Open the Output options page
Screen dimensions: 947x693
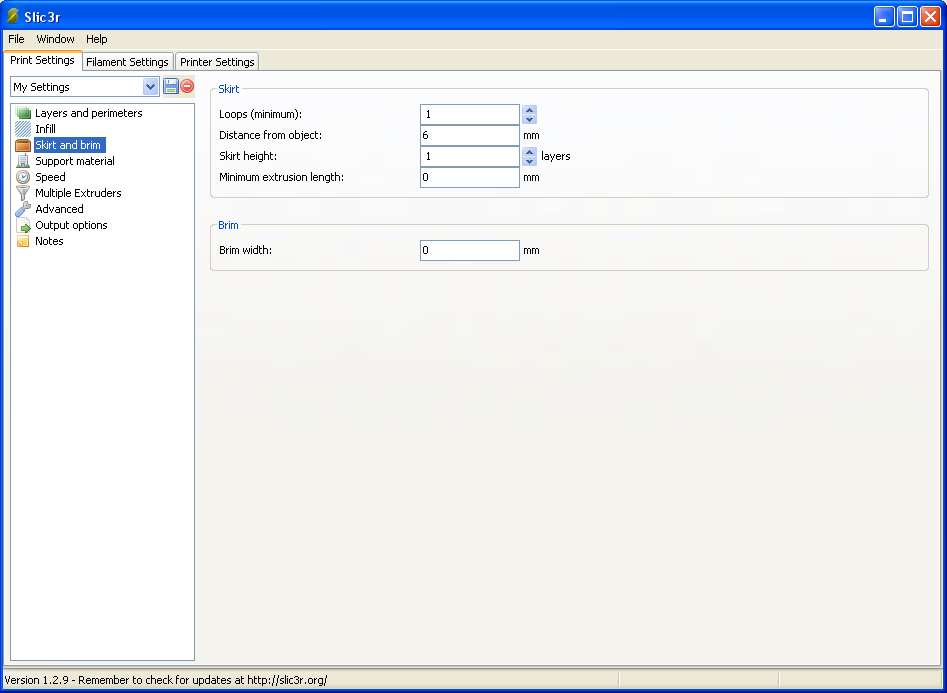(x=71, y=225)
